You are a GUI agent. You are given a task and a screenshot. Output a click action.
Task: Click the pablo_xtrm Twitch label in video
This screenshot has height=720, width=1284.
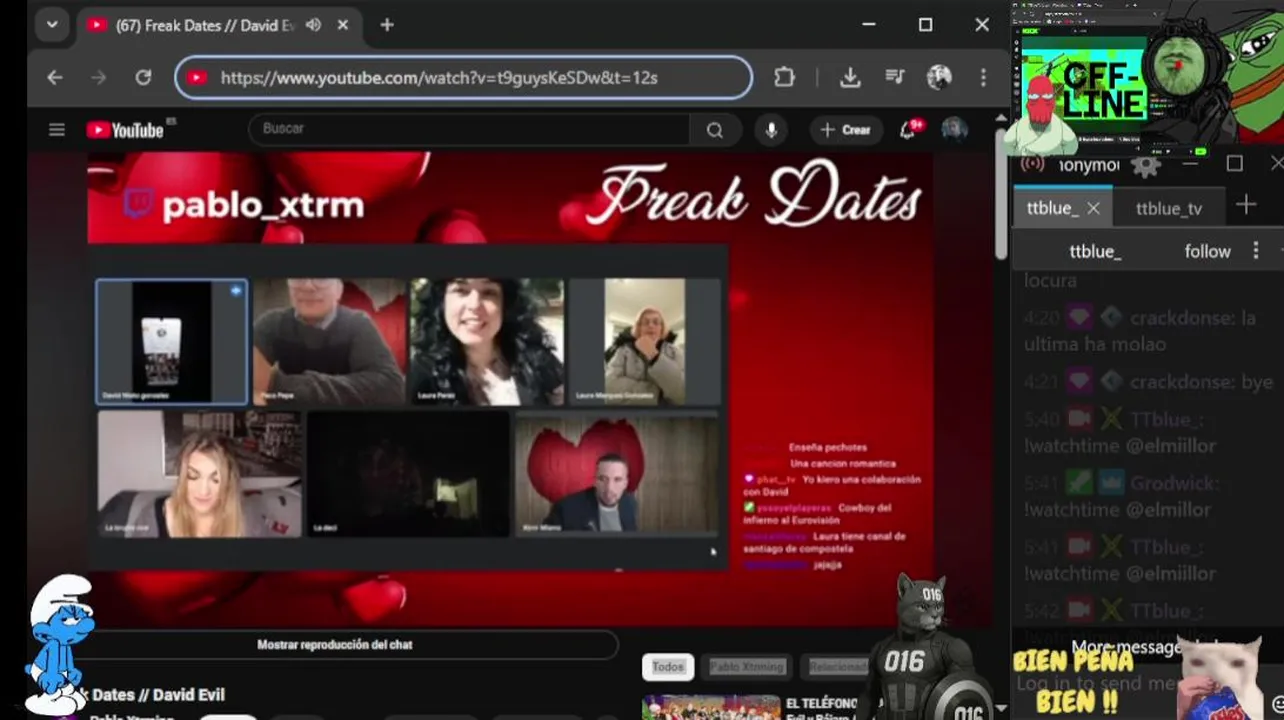tap(244, 205)
